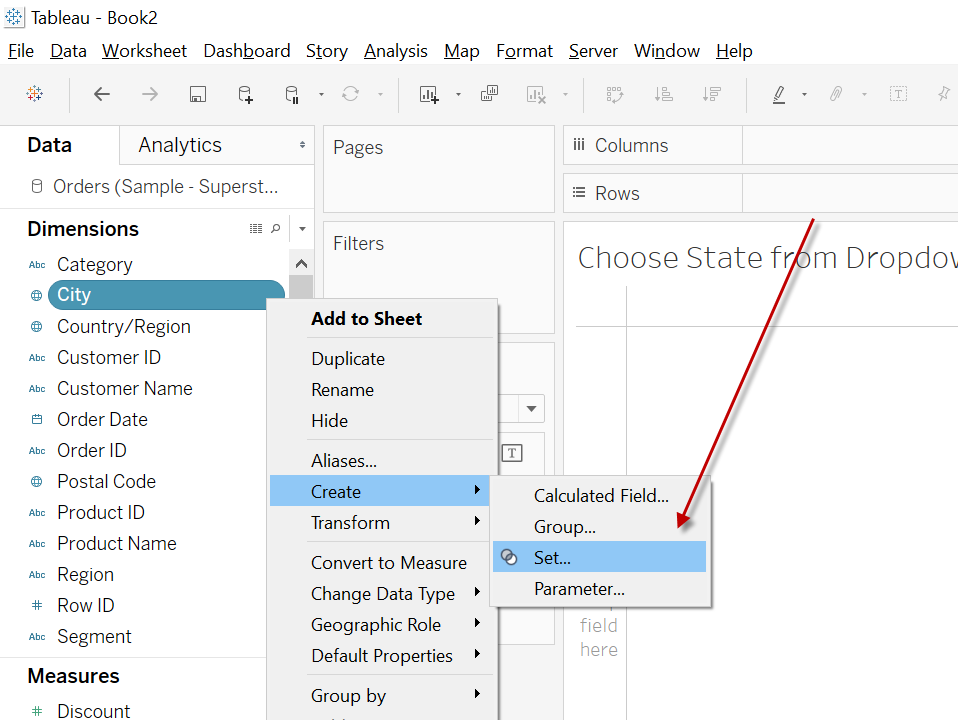Select the Product Name dimension field

click(x=117, y=543)
